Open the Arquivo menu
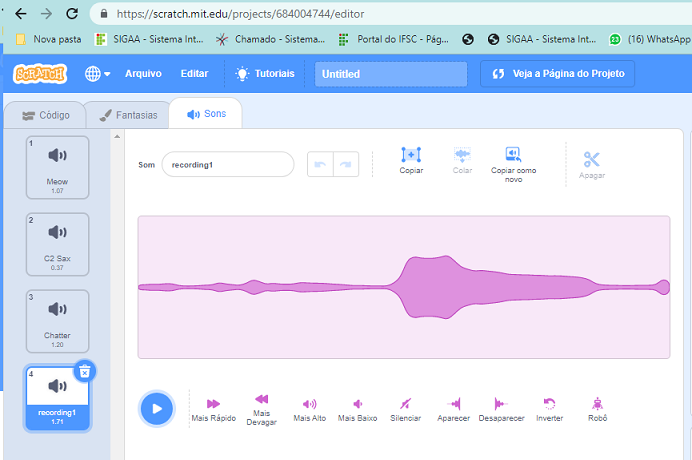 click(x=143, y=74)
